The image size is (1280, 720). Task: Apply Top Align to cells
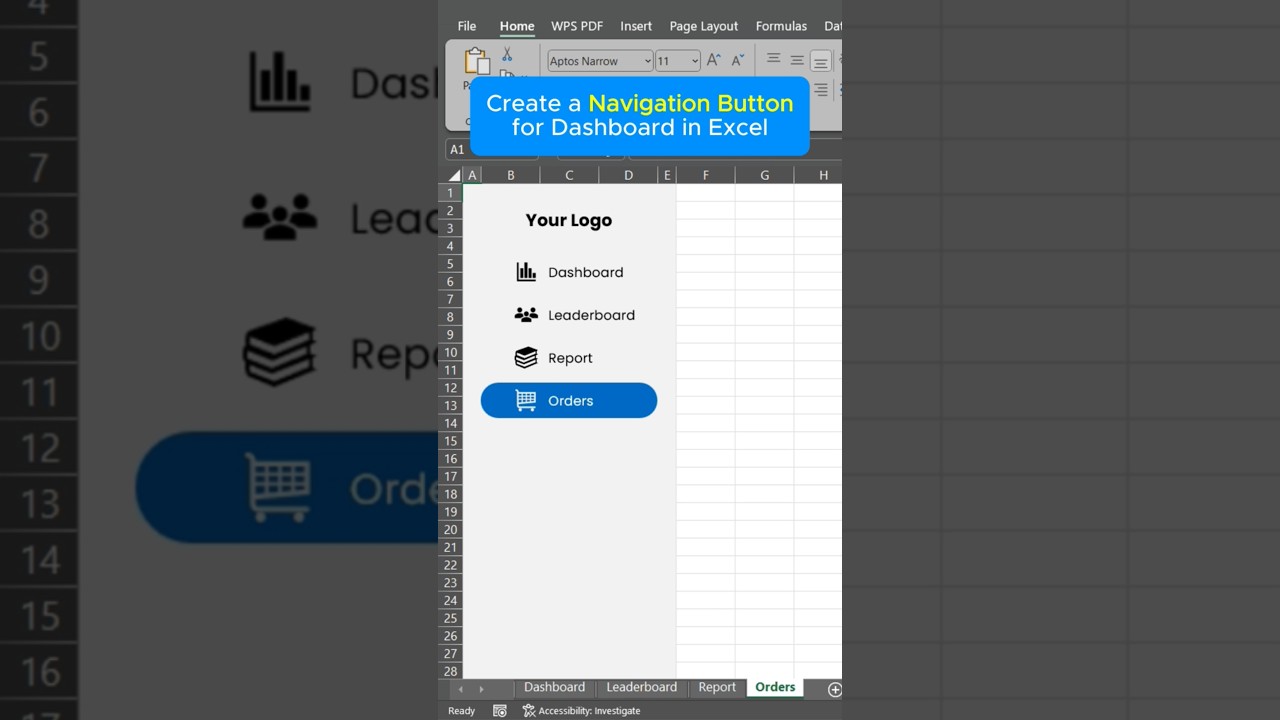(773, 59)
